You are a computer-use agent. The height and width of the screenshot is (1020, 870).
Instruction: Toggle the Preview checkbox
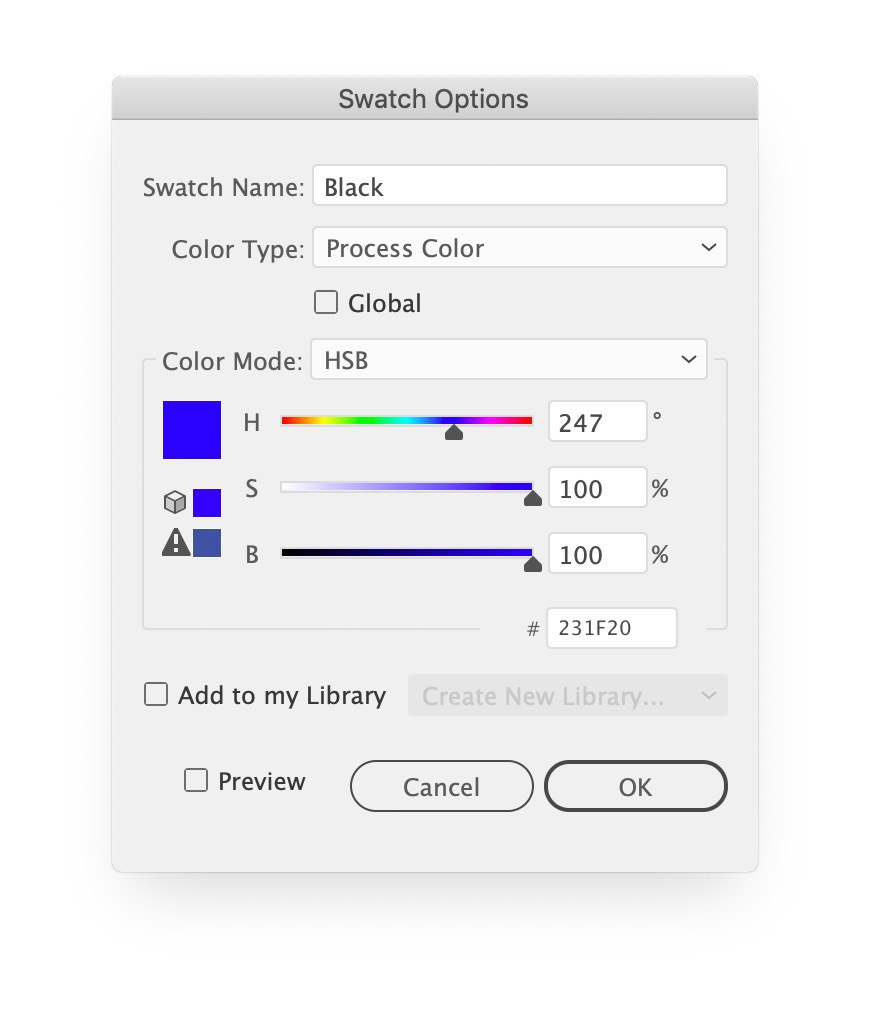tap(196, 780)
